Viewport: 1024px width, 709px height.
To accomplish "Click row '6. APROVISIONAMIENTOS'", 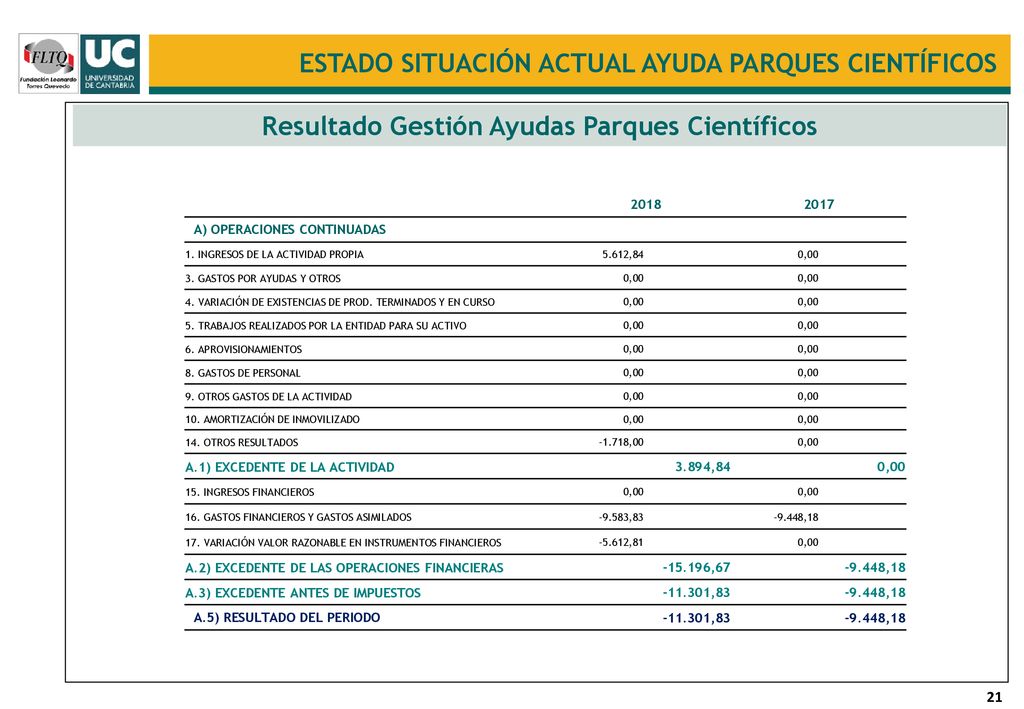I will tap(545, 349).
